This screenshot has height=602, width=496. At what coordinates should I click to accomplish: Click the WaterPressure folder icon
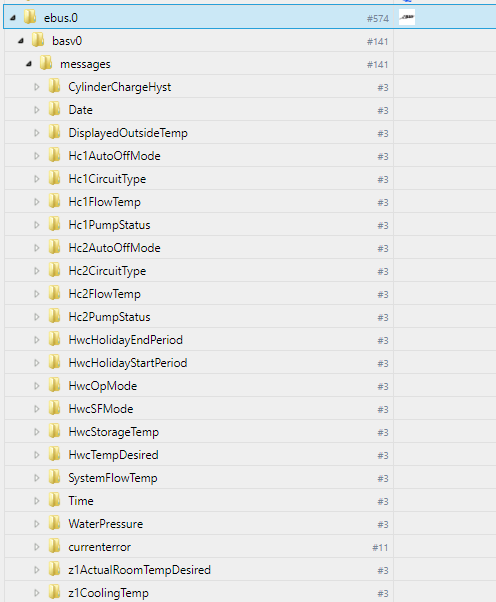[x=55, y=523]
